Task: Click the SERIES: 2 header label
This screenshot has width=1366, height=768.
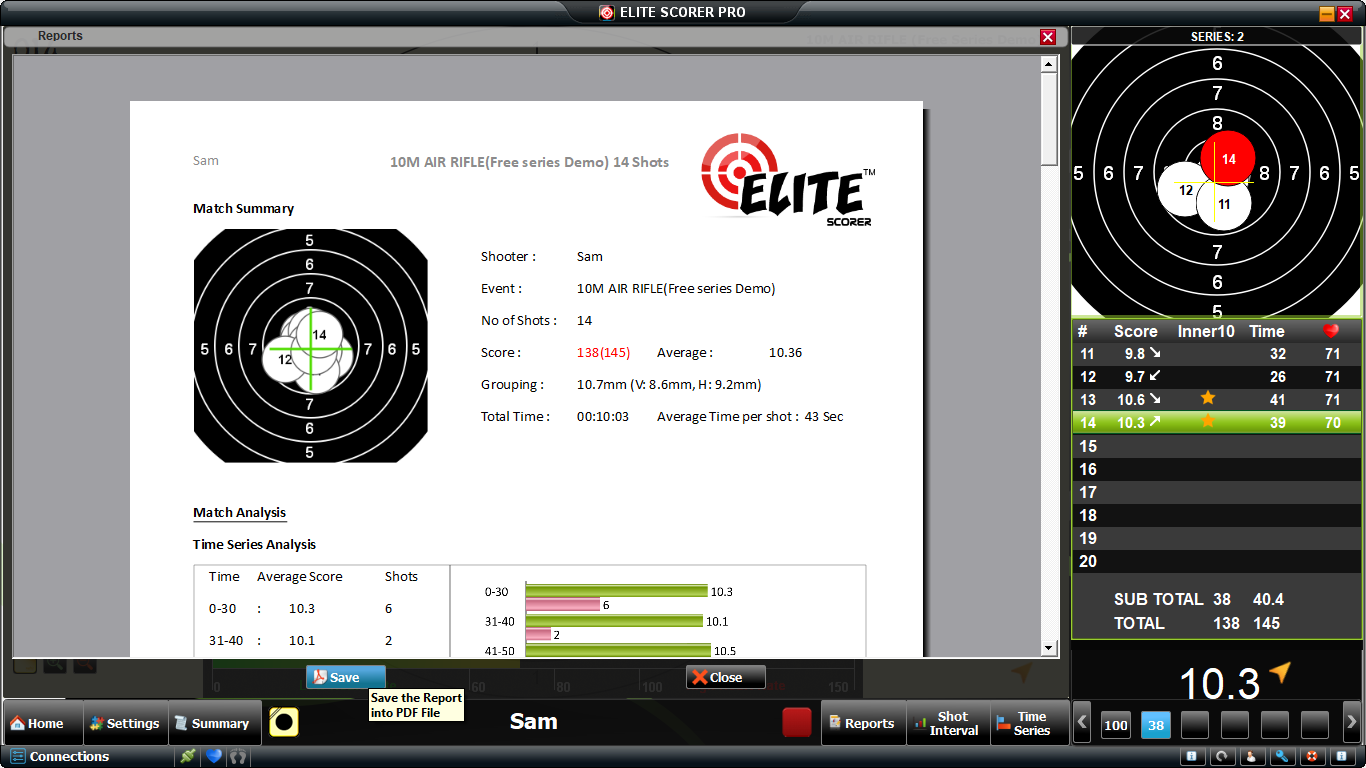Action: (x=1217, y=36)
